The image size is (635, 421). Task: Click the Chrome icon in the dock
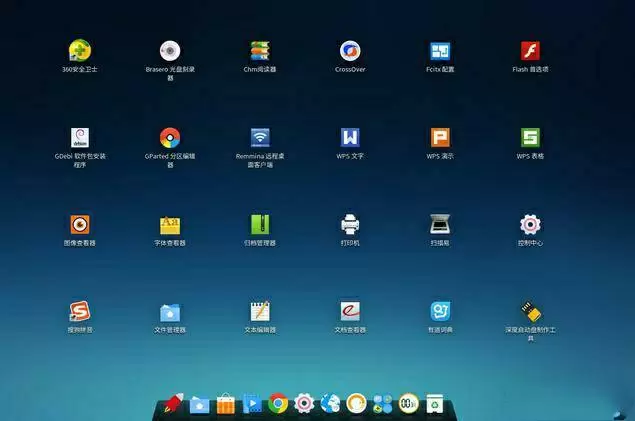[278, 403]
